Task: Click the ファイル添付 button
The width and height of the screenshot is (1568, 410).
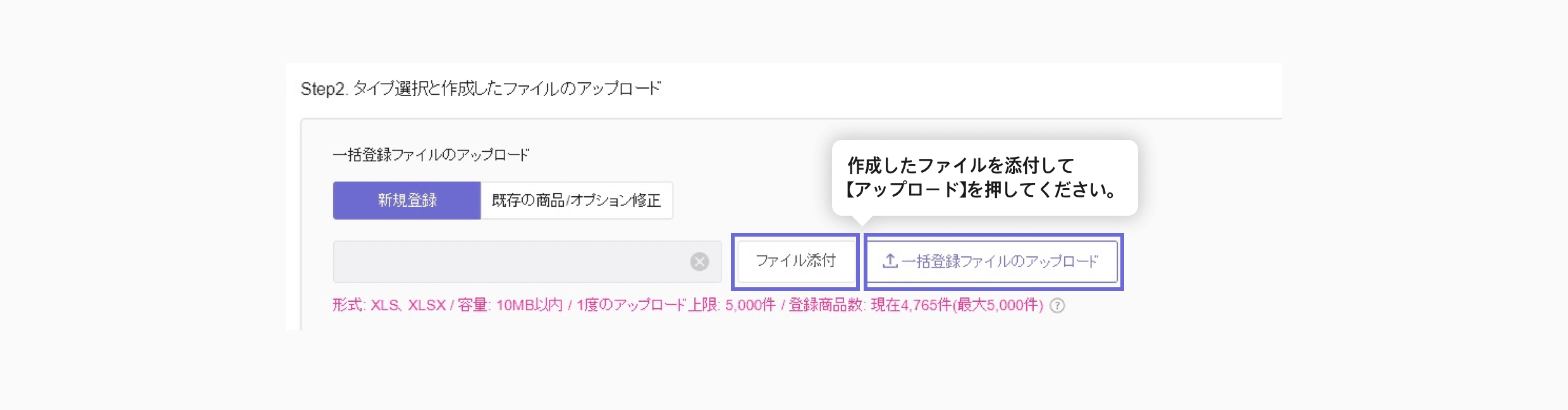Action: 795,261
